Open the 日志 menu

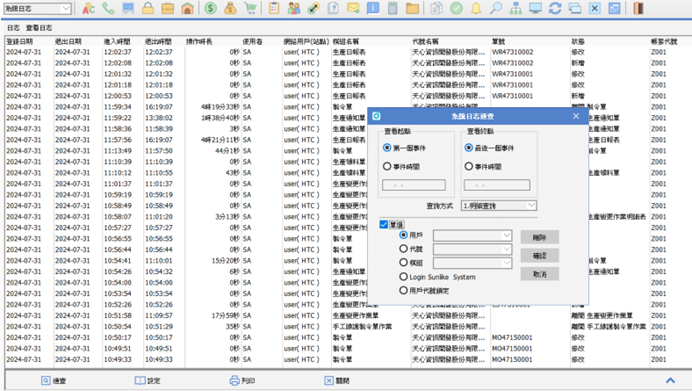click(13, 28)
